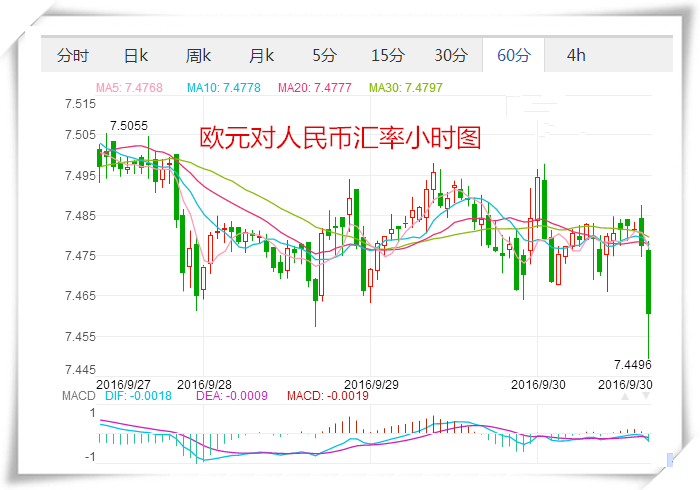The image size is (700, 490).
Task: Open the 日k daily chart tab
Action: point(136,56)
